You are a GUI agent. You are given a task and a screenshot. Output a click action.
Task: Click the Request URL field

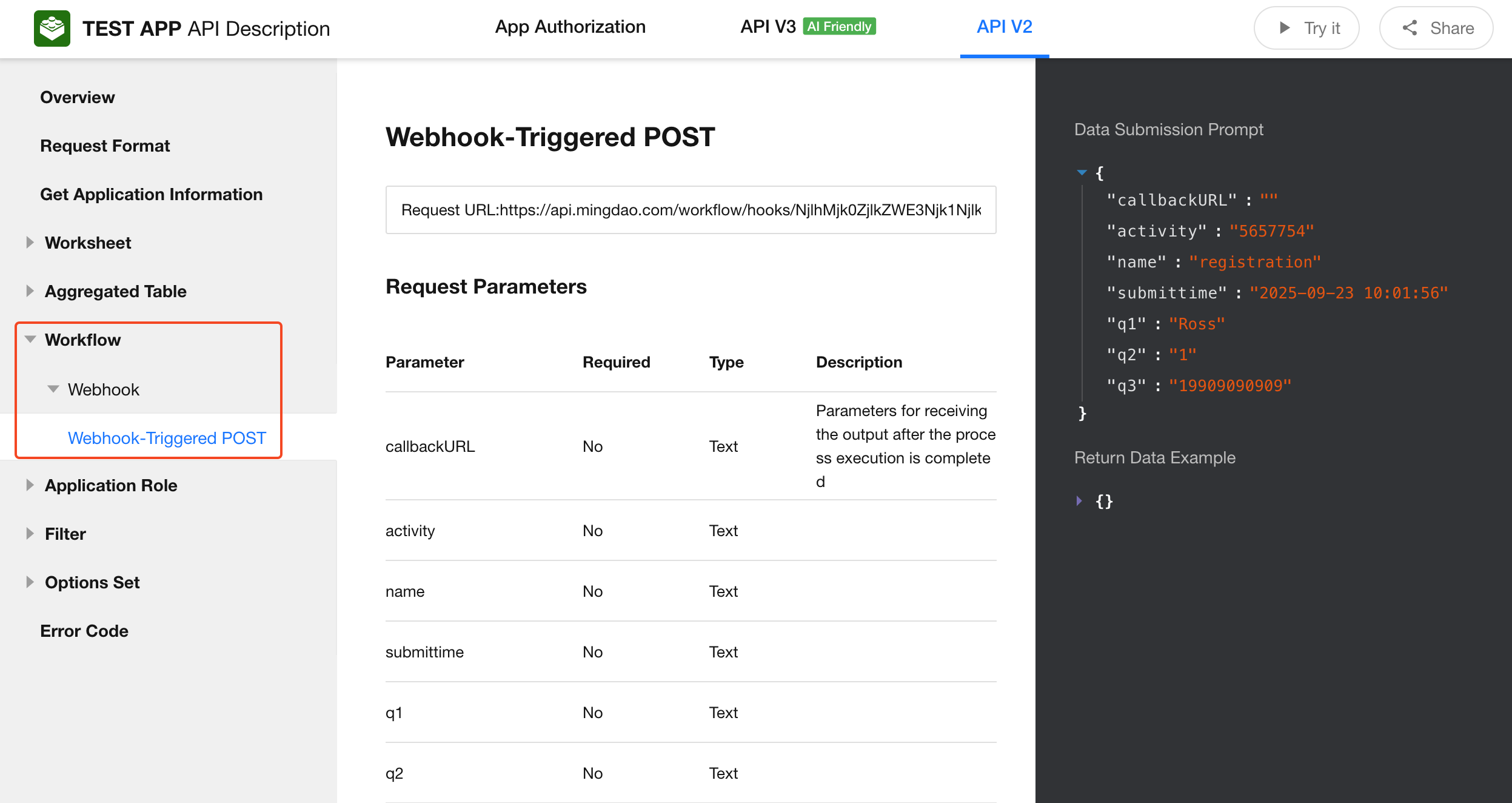[691, 210]
